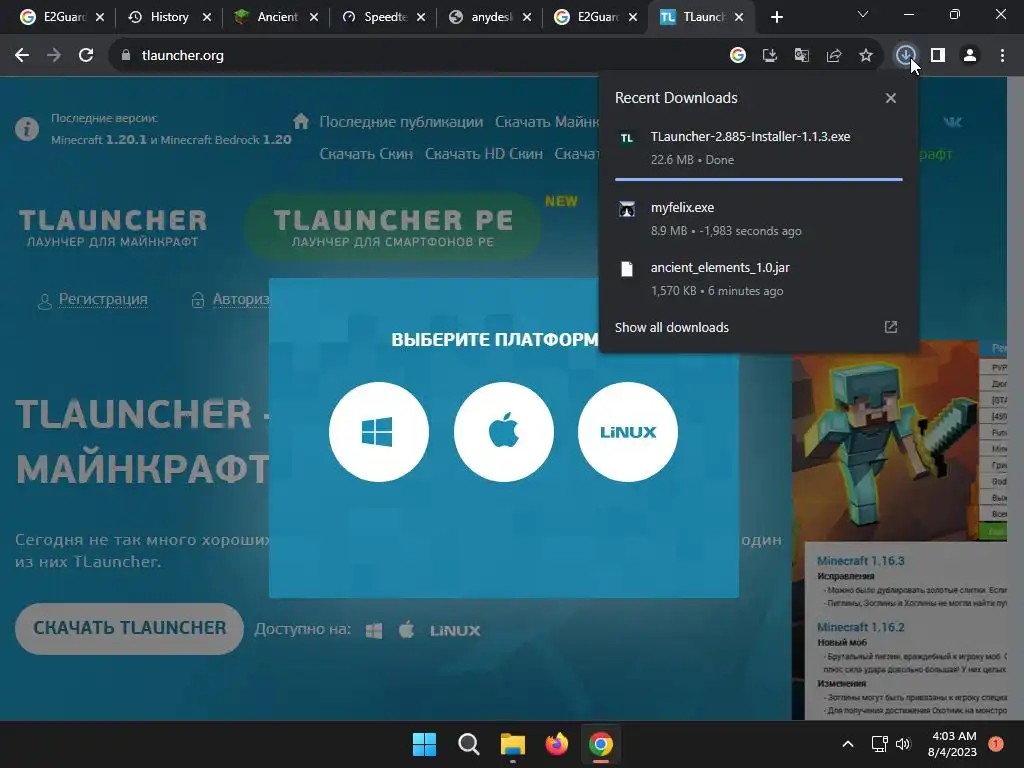The image size is (1024, 768).
Task: Open myfelix.exe download entry
Action: point(759,219)
